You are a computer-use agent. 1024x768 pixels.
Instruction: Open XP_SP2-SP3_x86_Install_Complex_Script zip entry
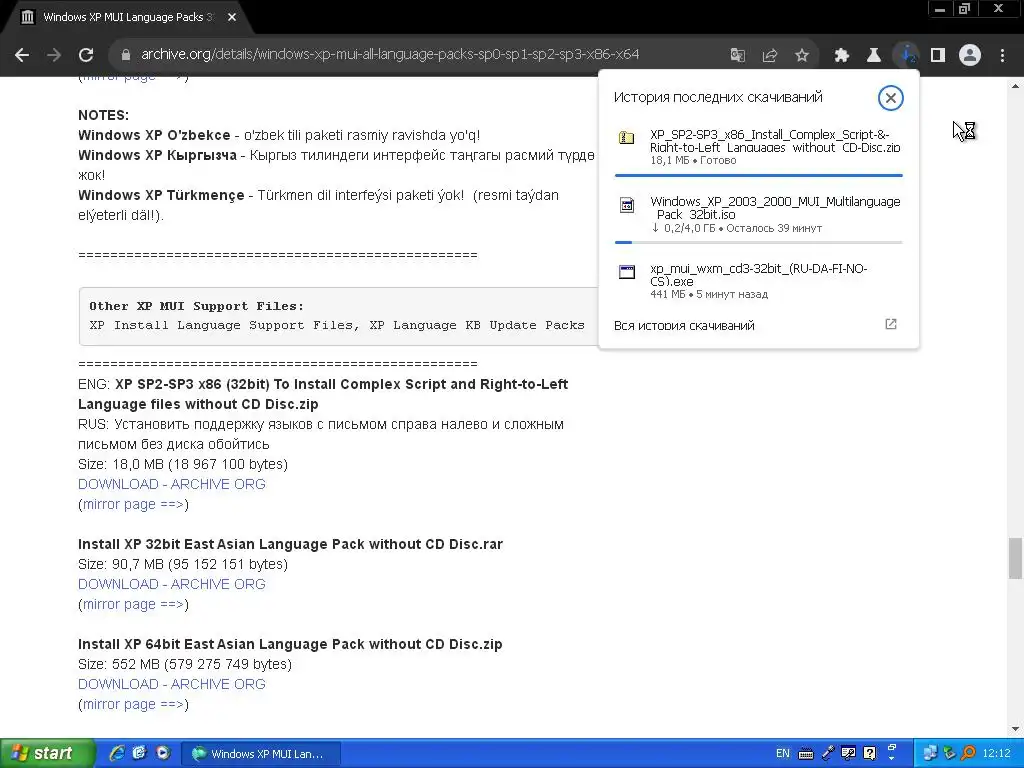point(758,146)
